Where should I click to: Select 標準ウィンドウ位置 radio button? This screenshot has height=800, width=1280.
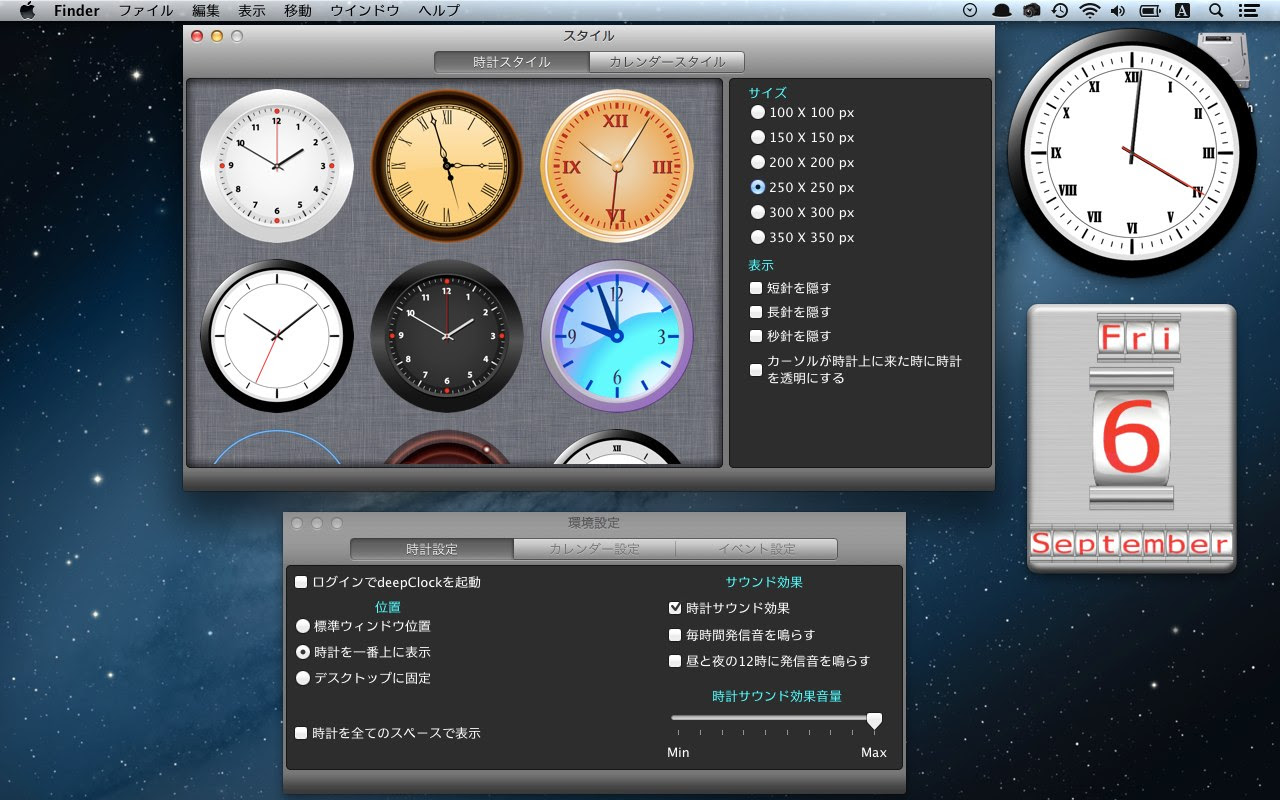303,626
